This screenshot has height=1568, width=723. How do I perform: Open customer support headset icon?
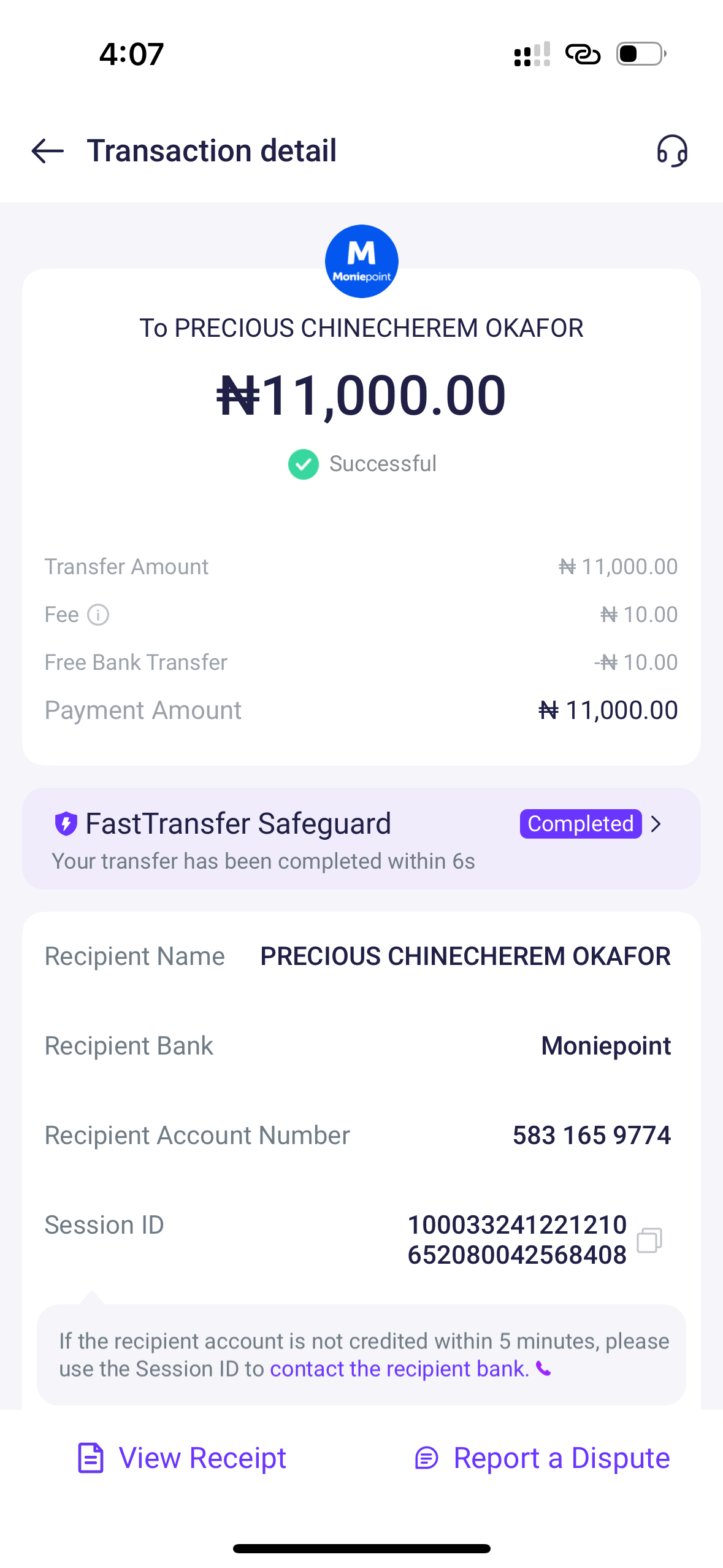pyautogui.click(x=672, y=151)
